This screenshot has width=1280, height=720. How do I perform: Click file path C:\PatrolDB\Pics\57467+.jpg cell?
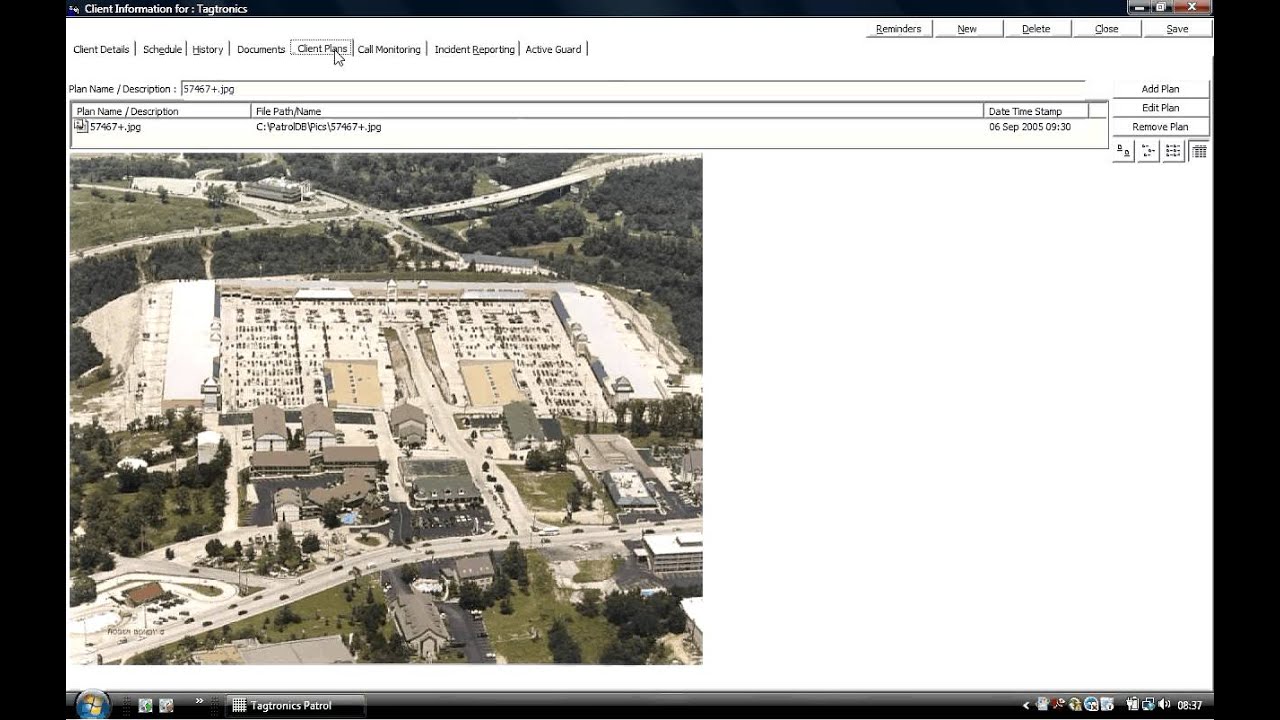point(318,127)
